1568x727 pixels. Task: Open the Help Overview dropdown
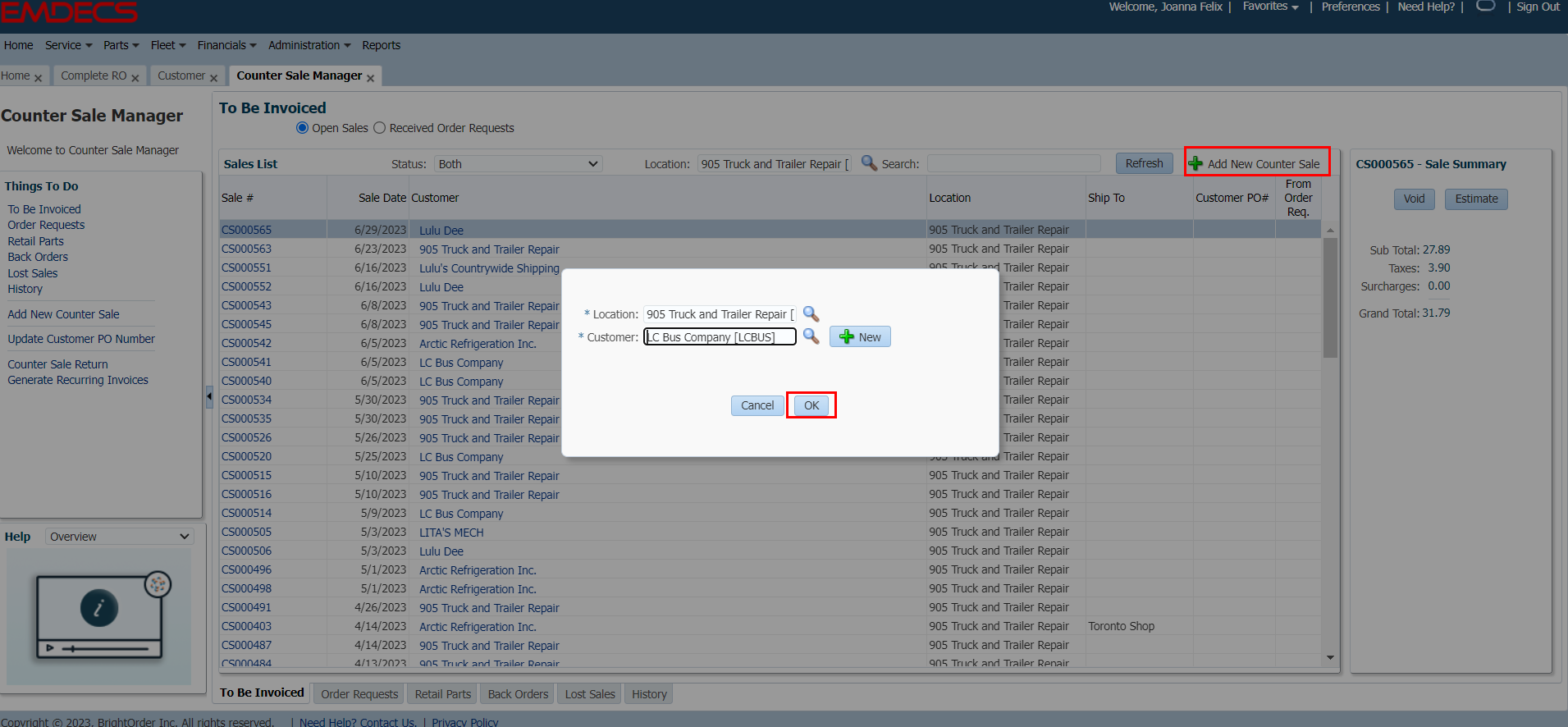[x=119, y=537]
